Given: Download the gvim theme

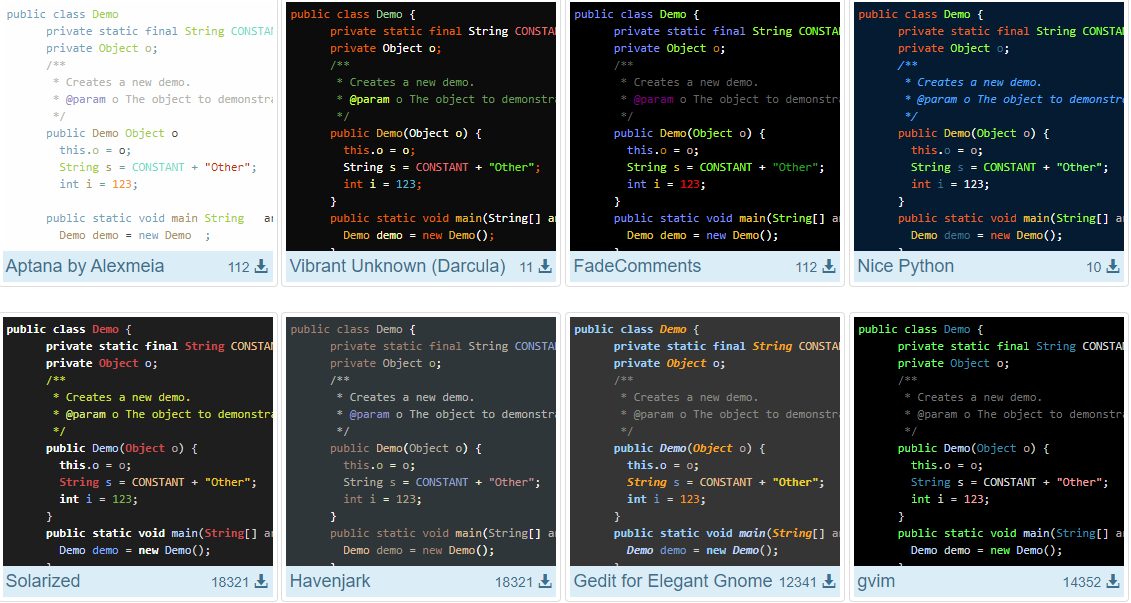Looking at the screenshot, I should point(1113,581).
